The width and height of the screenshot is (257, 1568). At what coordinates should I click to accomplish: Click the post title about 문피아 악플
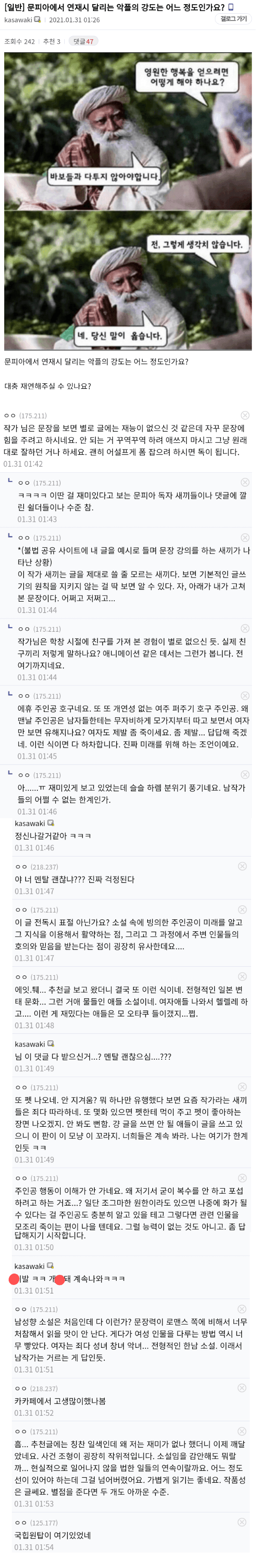[x=114, y=7]
